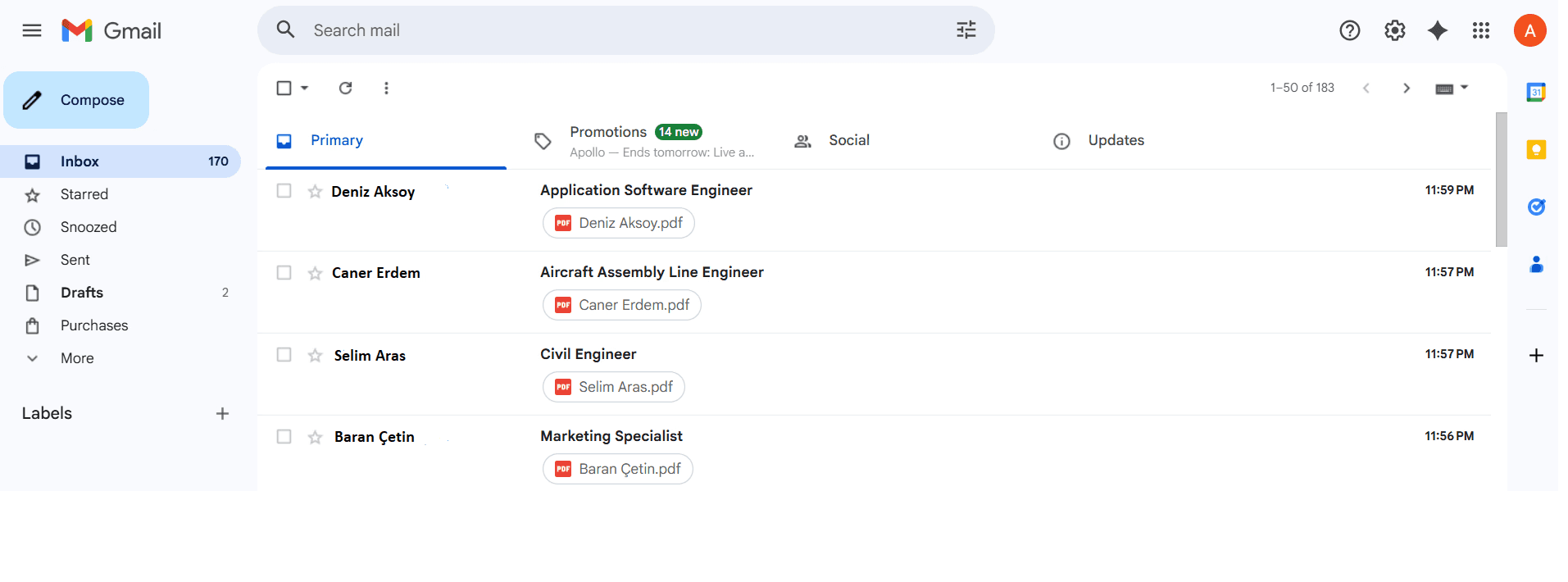Open Google Keep side panel icon
The height and width of the screenshot is (582, 1568).
tap(1536, 149)
